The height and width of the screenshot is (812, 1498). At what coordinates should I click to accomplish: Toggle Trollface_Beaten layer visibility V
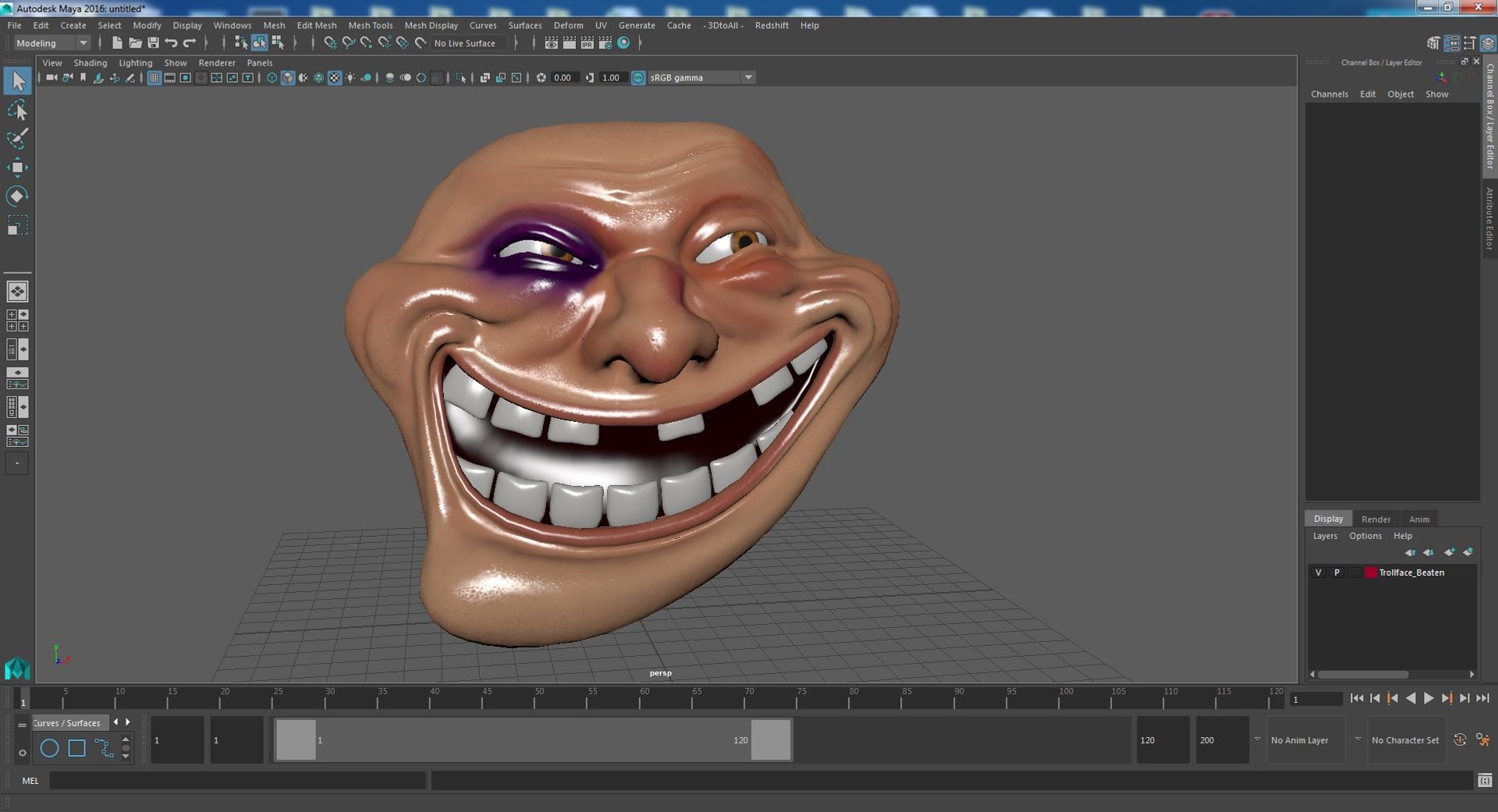tap(1319, 573)
